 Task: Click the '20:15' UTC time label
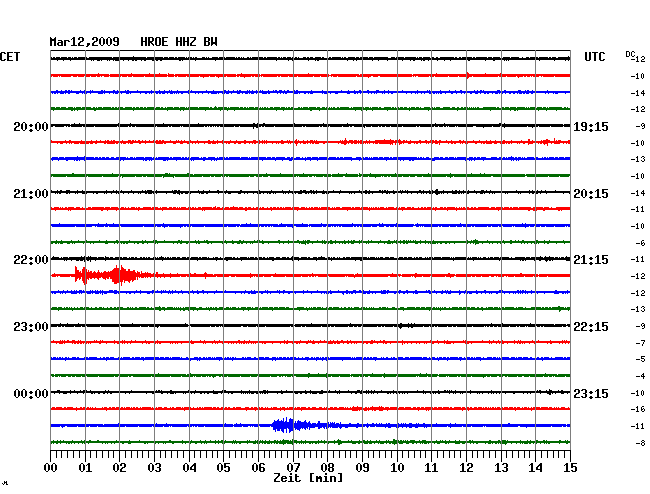click(x=591, y=194)
